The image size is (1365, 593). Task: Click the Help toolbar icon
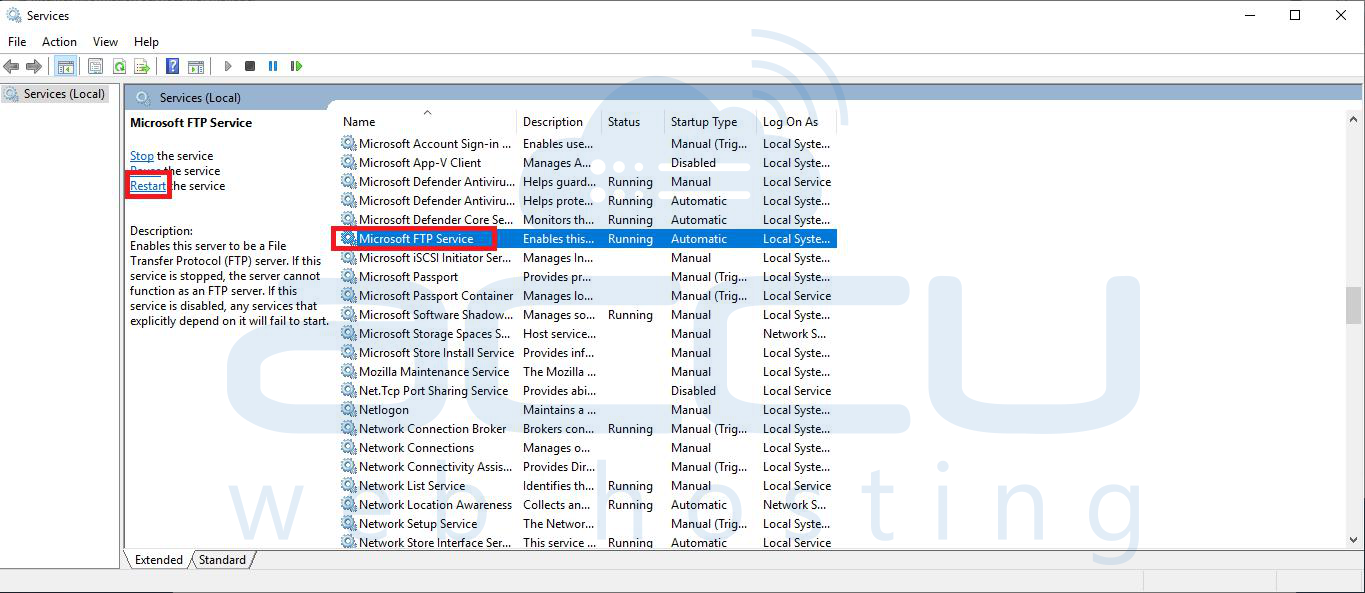click(x=171, y=66)
